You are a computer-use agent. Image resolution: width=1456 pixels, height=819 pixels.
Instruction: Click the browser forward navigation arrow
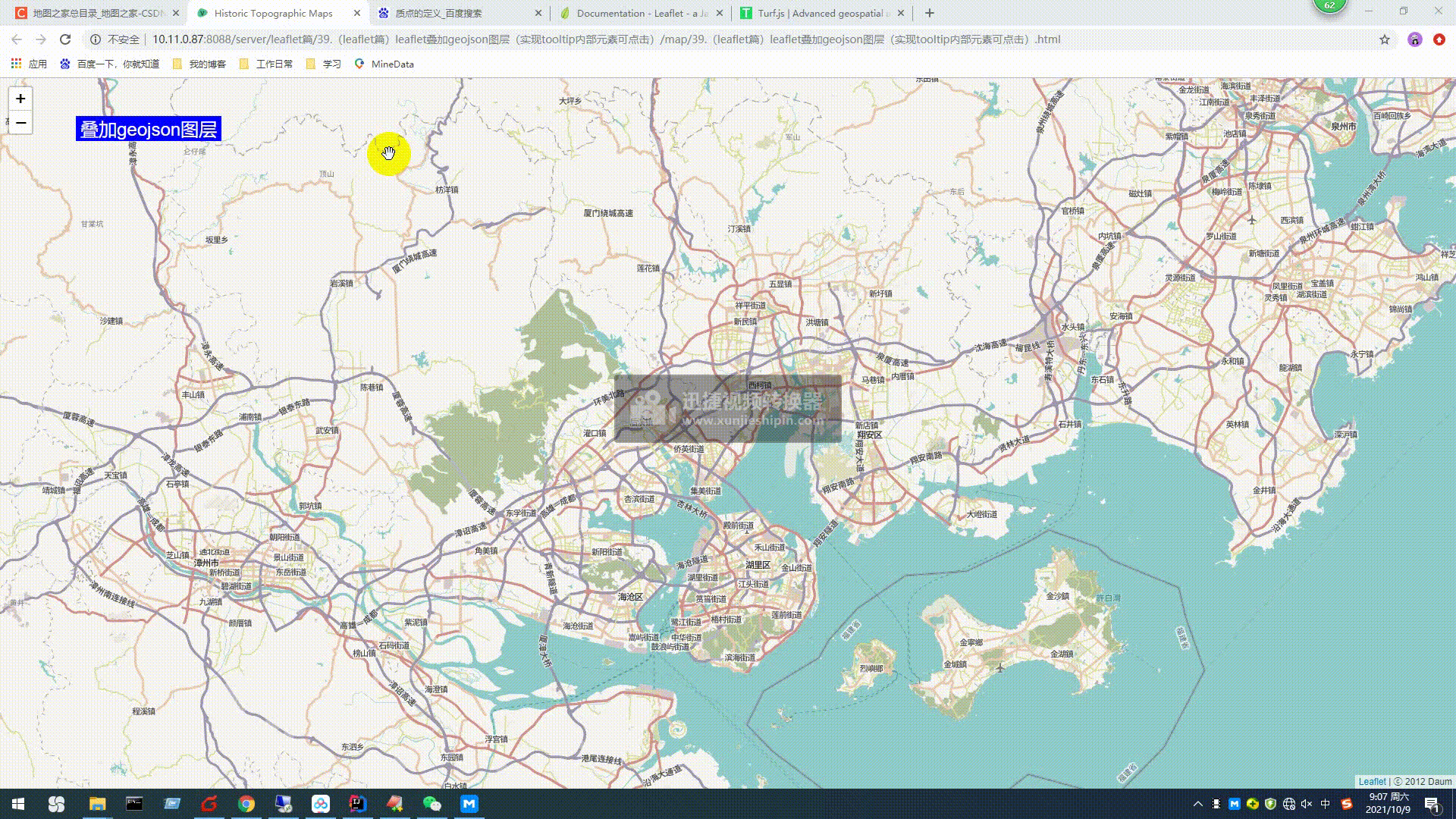tap(40, 38)
